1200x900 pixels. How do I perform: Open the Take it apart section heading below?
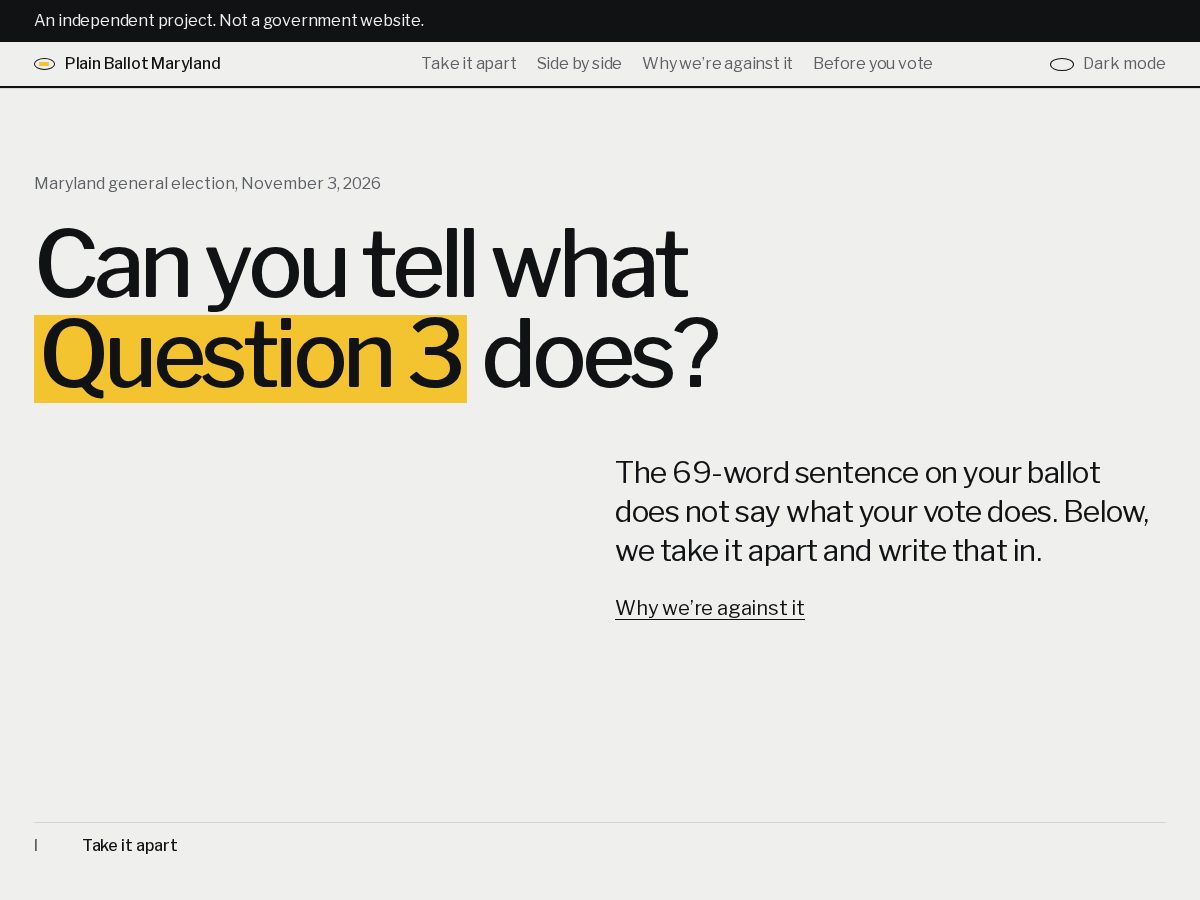coord(130,846)
